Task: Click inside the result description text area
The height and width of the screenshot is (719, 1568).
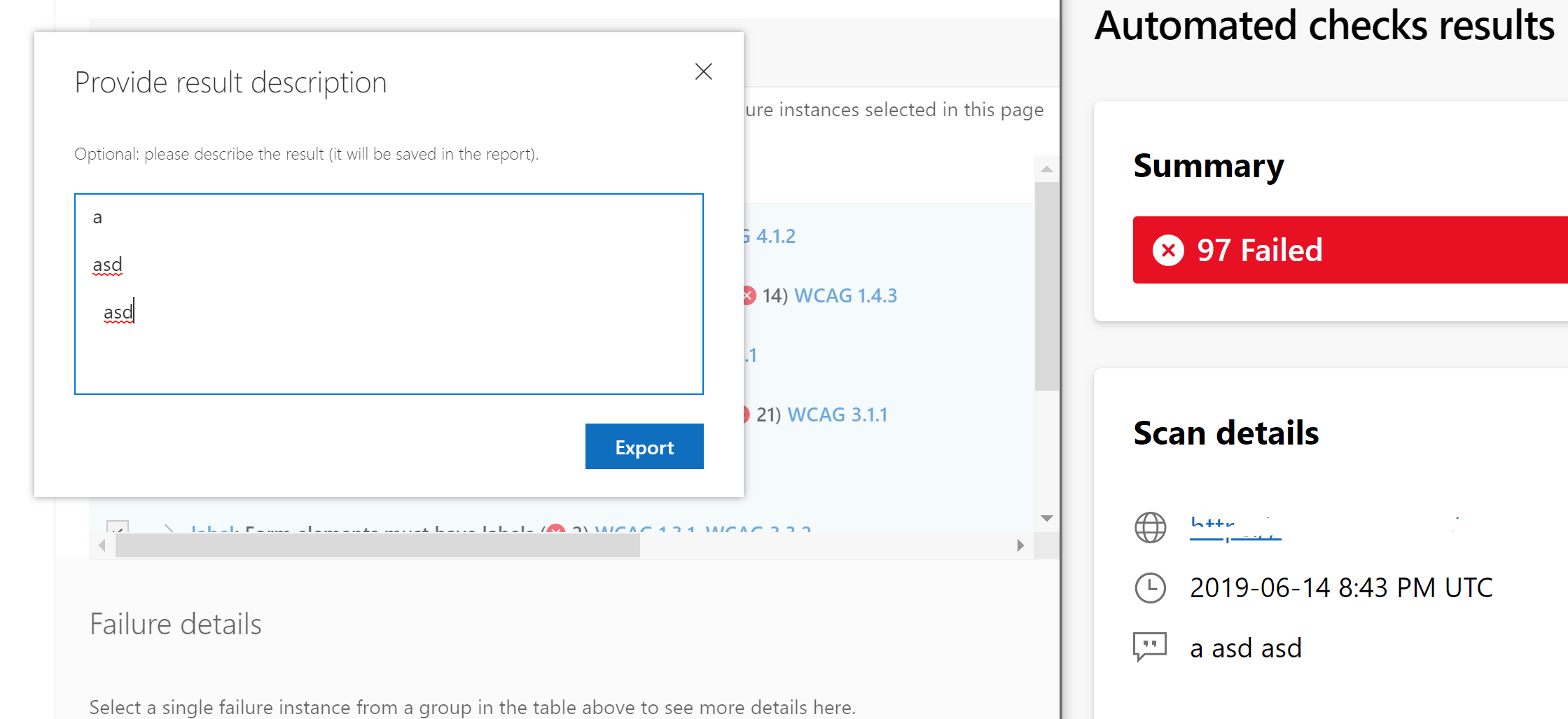Action: [x=389, y=294]
